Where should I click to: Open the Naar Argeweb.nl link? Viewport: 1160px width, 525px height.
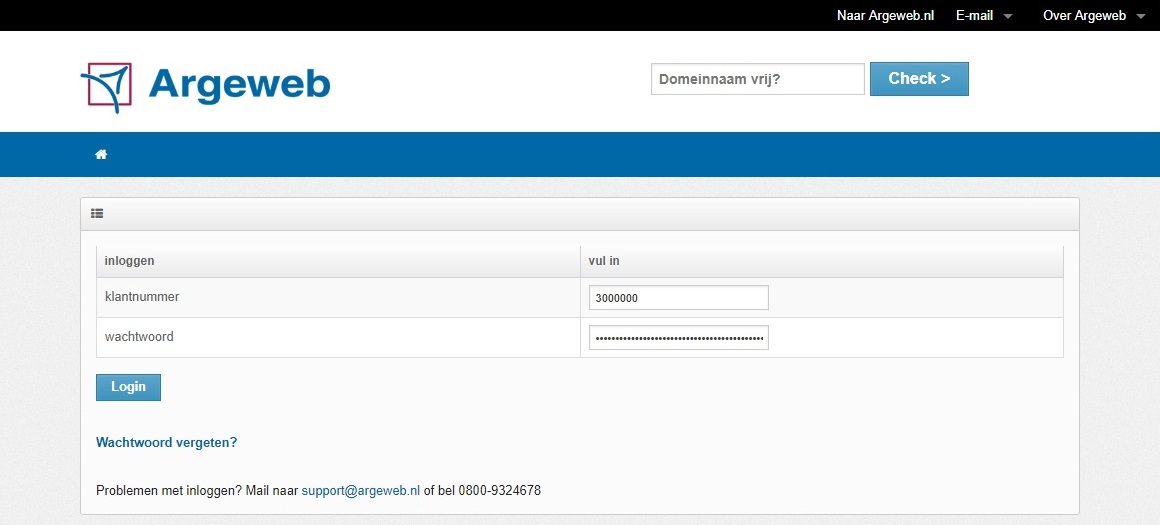[x=886, y=16]
